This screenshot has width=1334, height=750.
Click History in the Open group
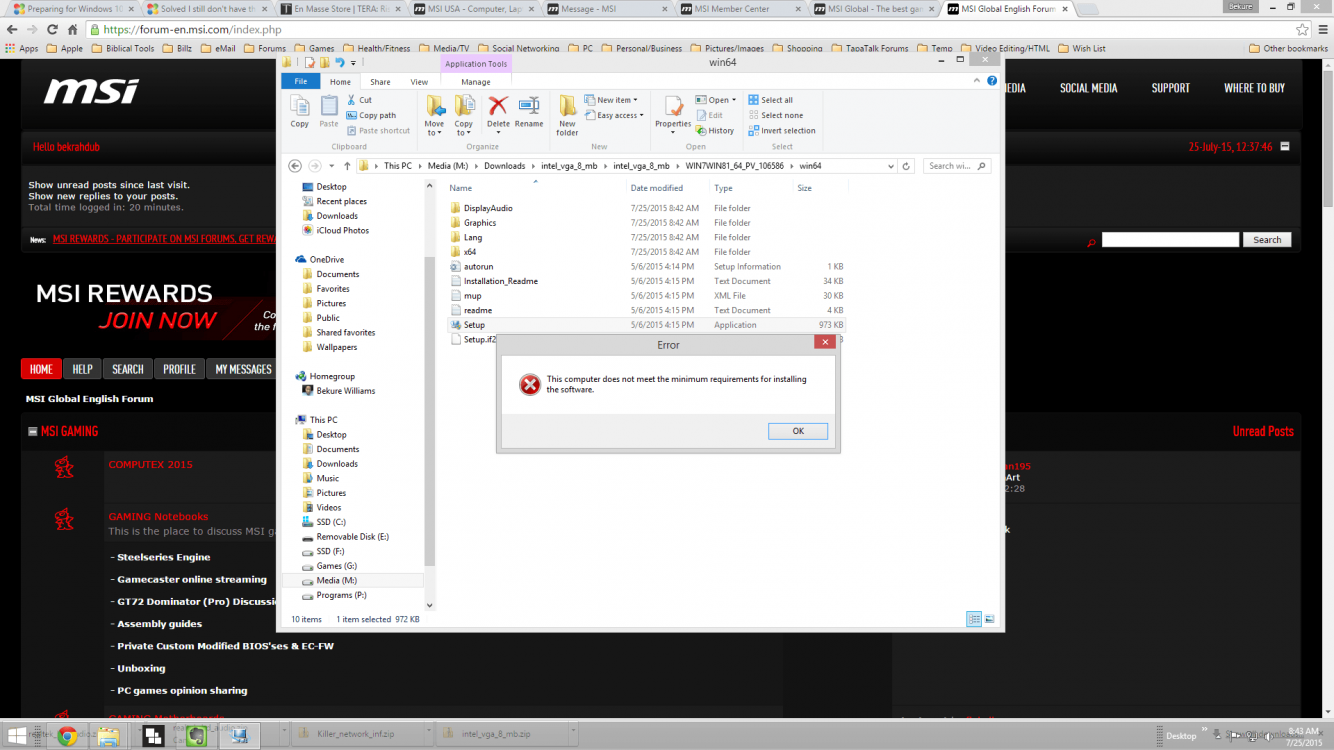[x=714, y=131]
